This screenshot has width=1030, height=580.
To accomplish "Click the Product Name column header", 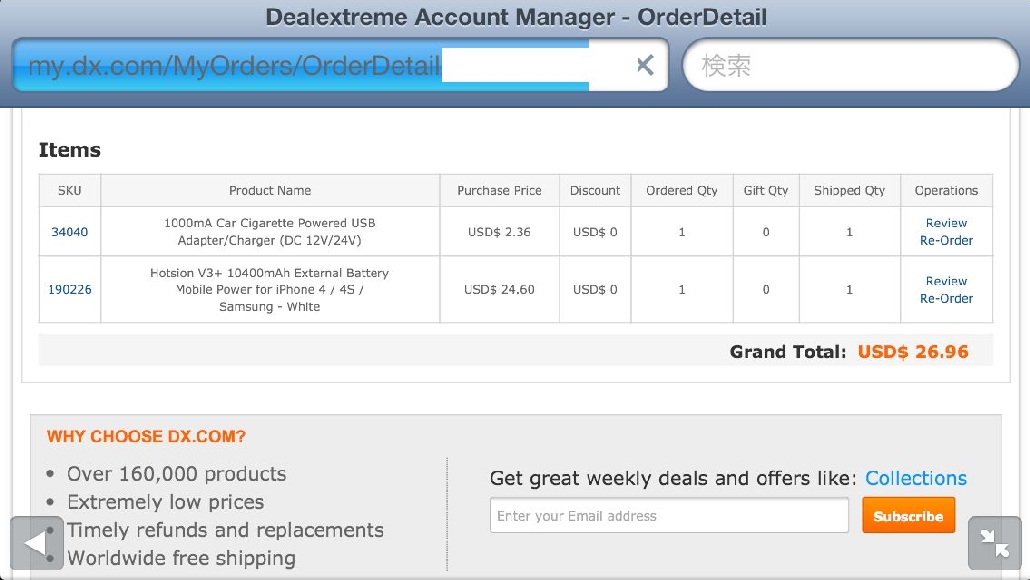I will 270,190.
